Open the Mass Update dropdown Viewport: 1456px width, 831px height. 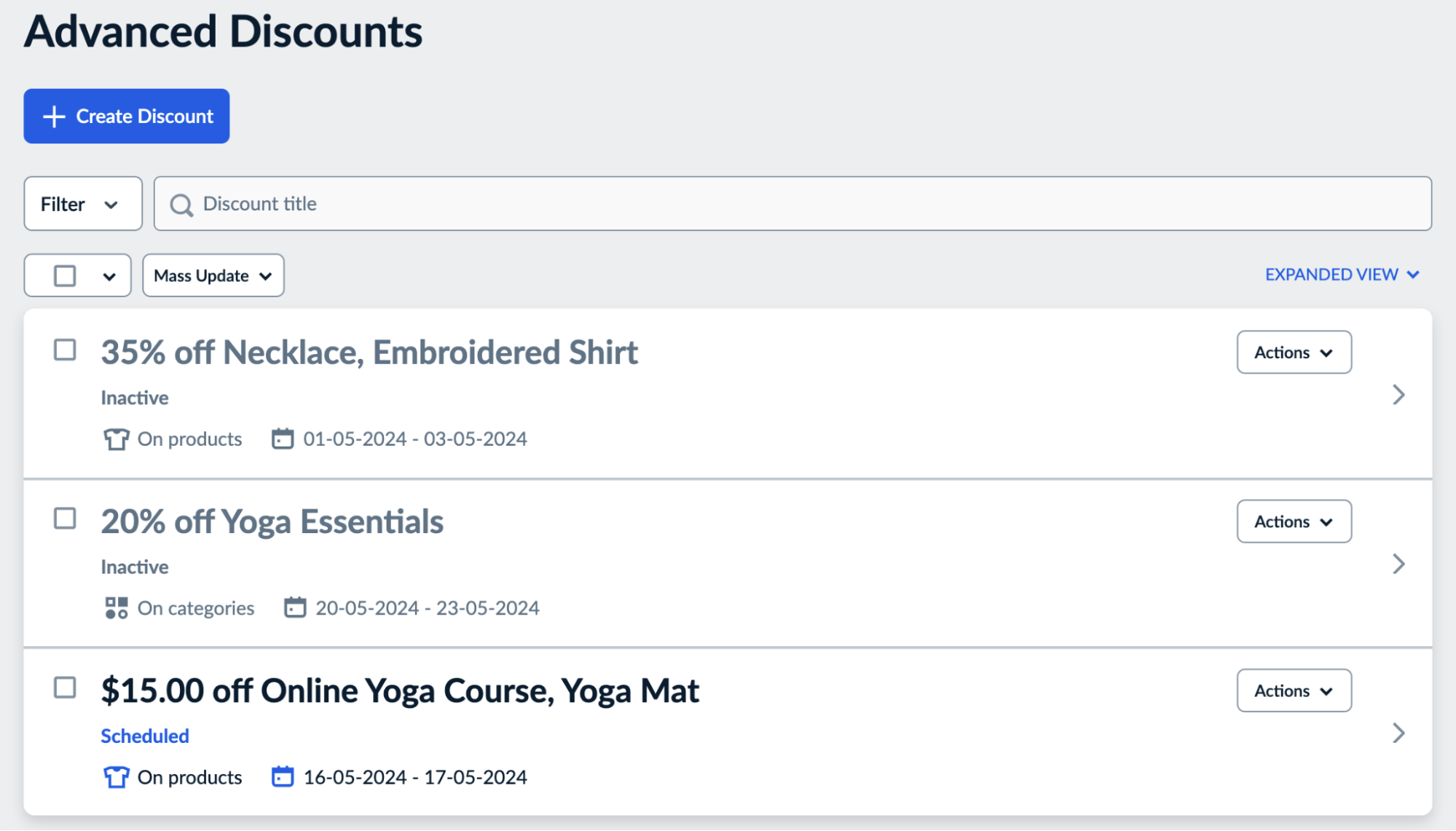click(213, 275)
